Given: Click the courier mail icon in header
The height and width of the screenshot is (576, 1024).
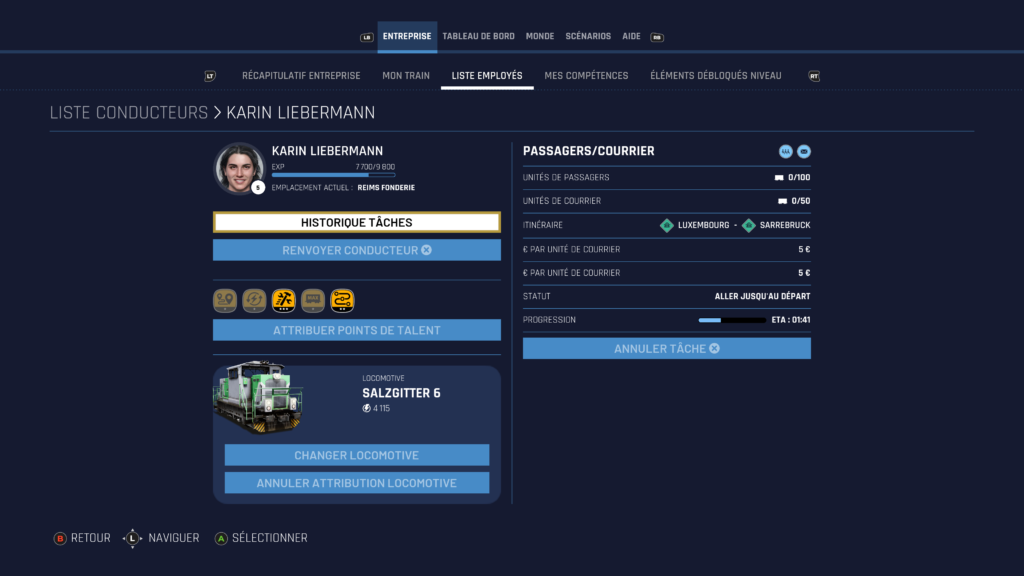Looking at the screenshot, I should pos(803,152).
